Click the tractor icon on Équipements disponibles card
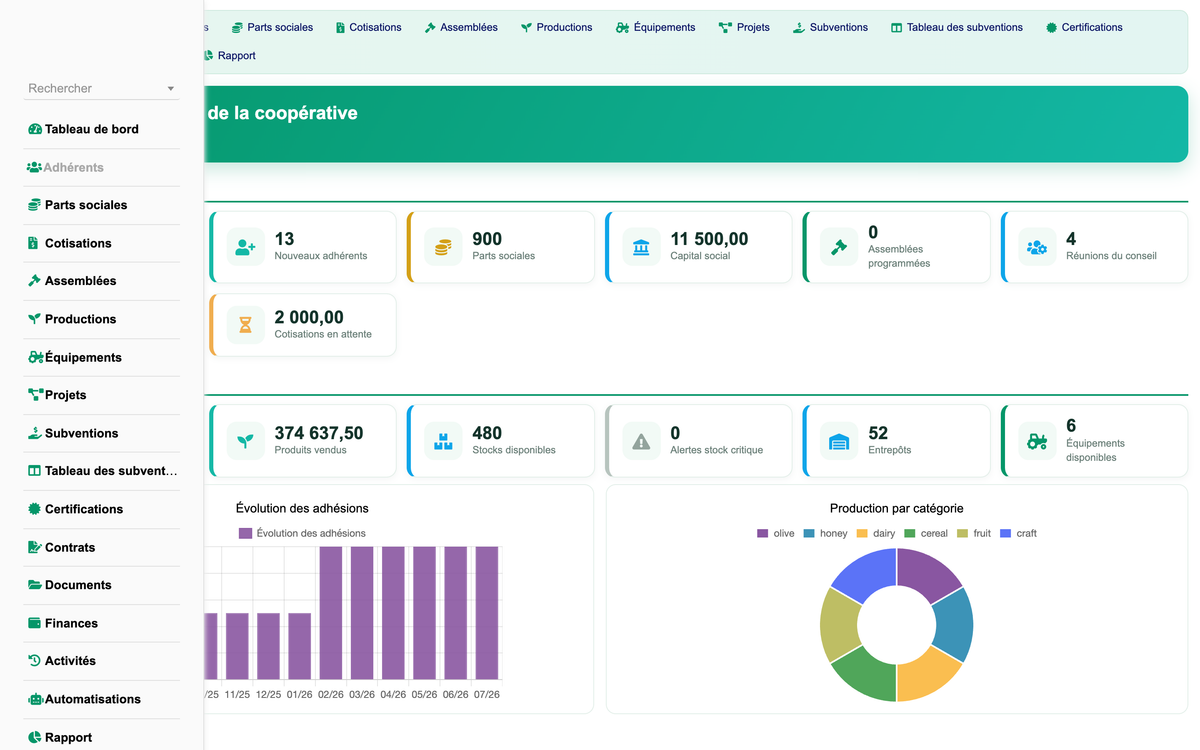The width and height of the screenshot is (1200, 750). click(x=1037, y=441)
